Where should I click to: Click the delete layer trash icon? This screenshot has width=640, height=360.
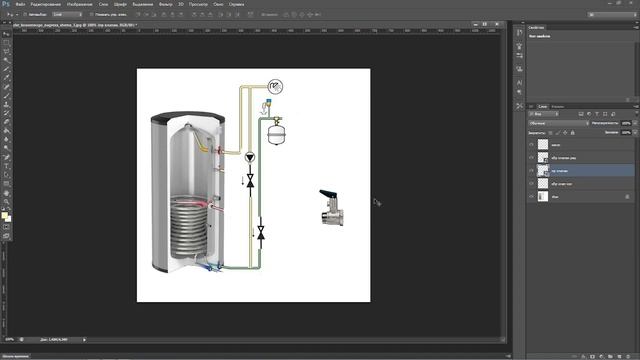(629, 357)
